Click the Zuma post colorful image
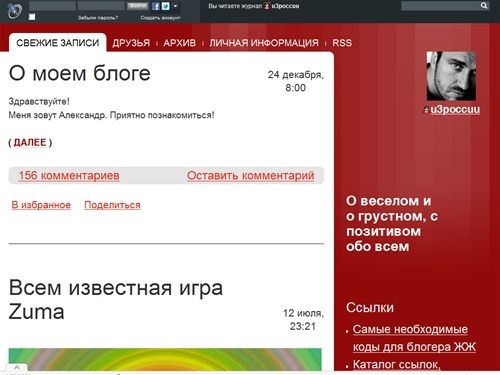 click(x=165, y=359)
